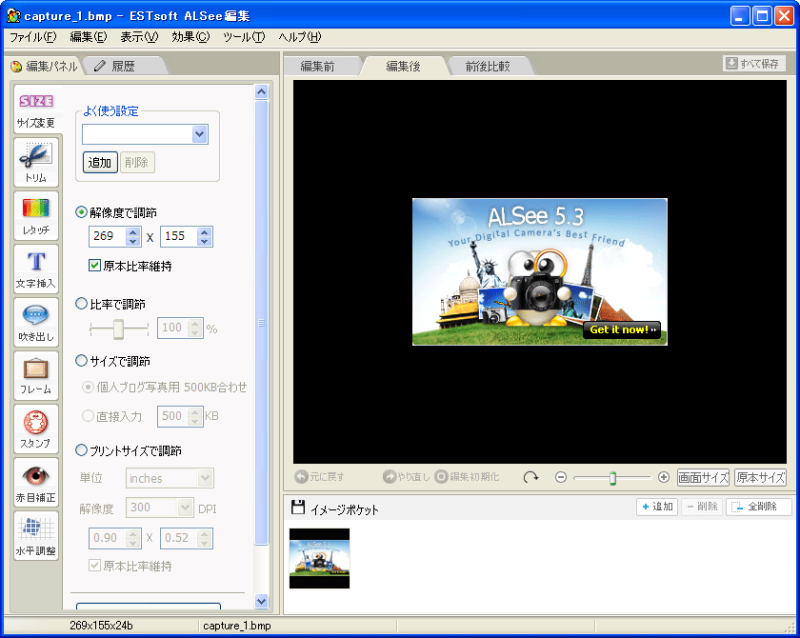Image resolution: width=800 pixels, height=638 pixels.
Task: Expand the 解像度 300 DPI dropdown
Action: (x=183, y=508)
